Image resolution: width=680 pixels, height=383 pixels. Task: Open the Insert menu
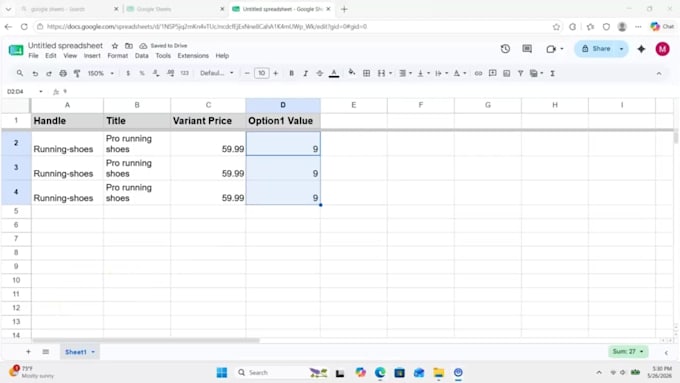pos(92,56)
